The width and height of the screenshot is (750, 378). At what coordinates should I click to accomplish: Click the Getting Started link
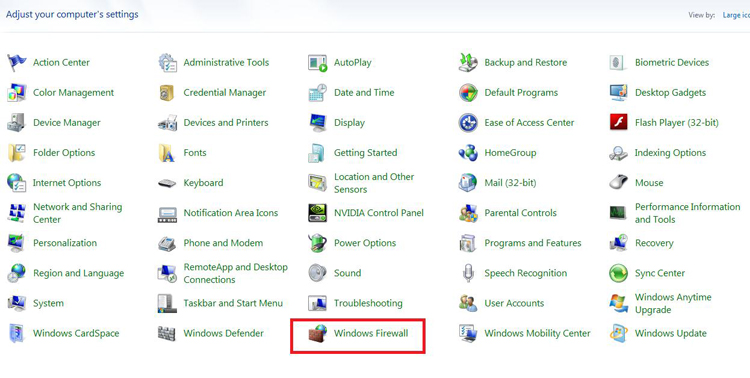point(365,153)
